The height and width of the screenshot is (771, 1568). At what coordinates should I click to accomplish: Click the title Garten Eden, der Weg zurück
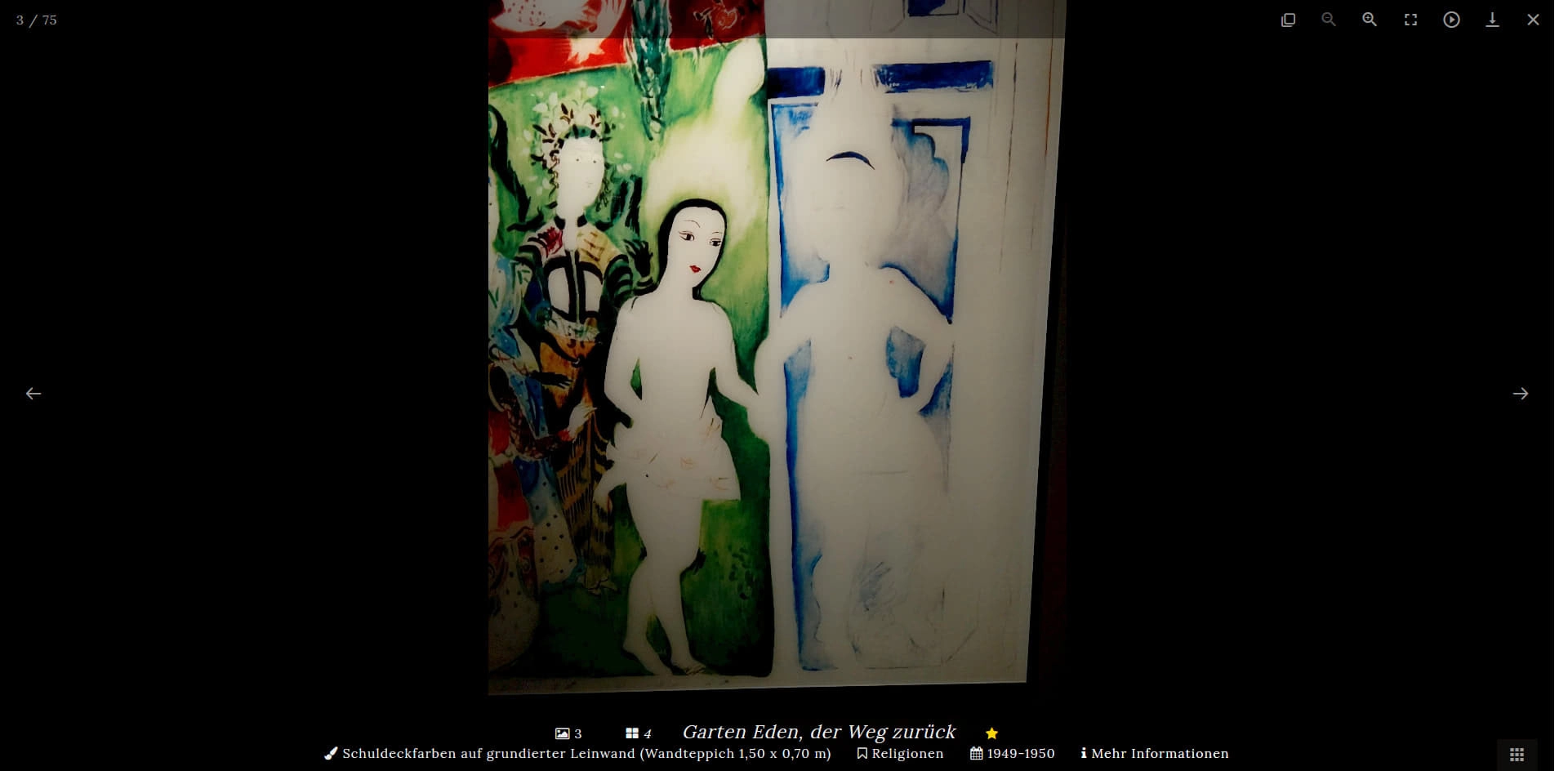(x=818, y=732)
